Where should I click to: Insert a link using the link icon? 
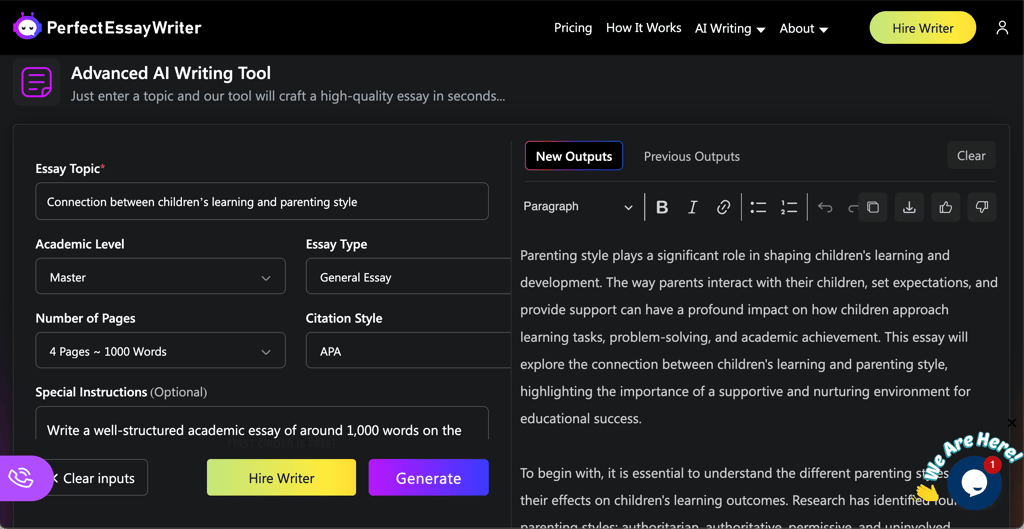723,208
